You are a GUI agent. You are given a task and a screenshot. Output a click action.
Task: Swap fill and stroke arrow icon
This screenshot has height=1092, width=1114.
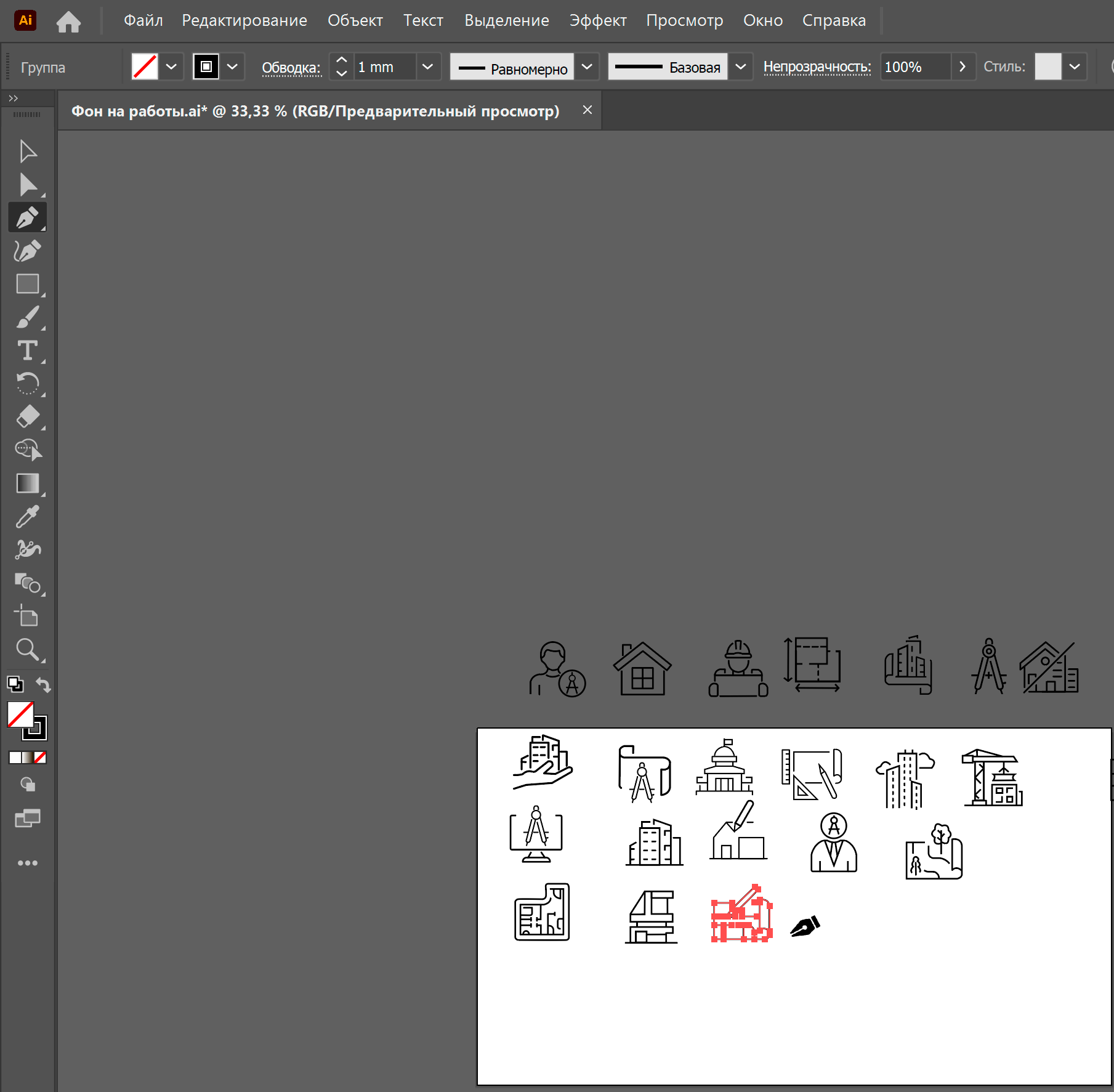coord(43,684)
